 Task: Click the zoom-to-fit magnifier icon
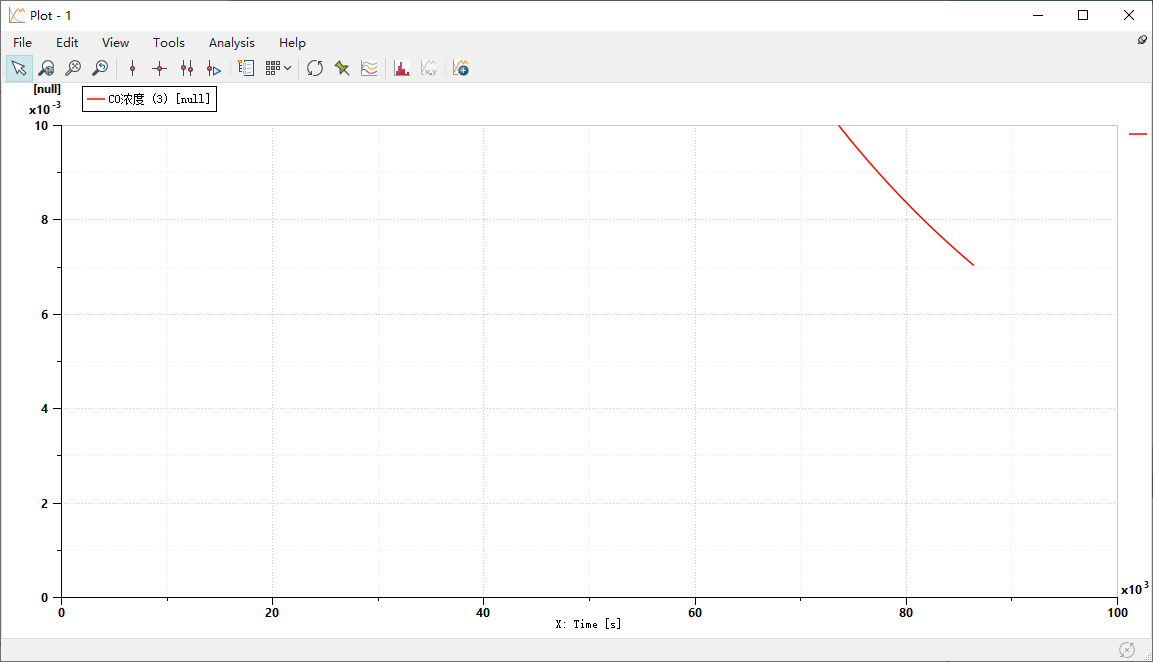74,68
